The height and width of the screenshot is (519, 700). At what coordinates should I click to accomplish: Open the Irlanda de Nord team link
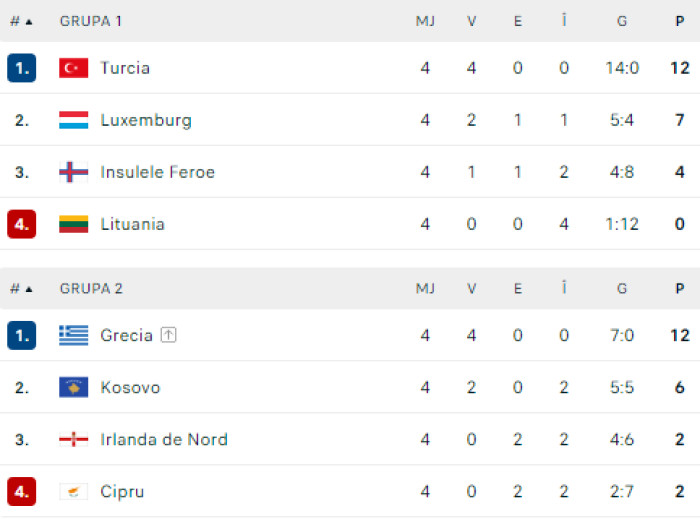point(164,440)
